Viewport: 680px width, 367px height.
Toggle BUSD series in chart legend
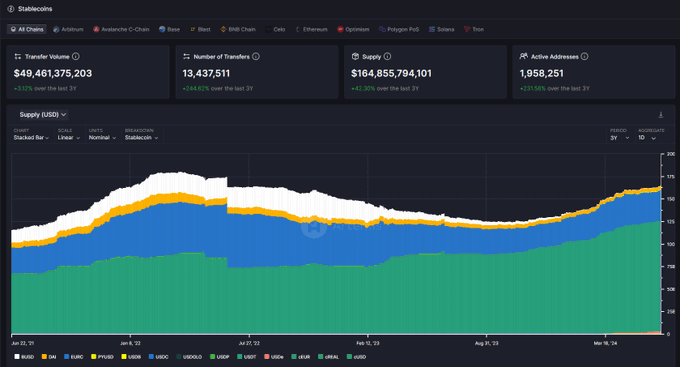click(24, 357)
